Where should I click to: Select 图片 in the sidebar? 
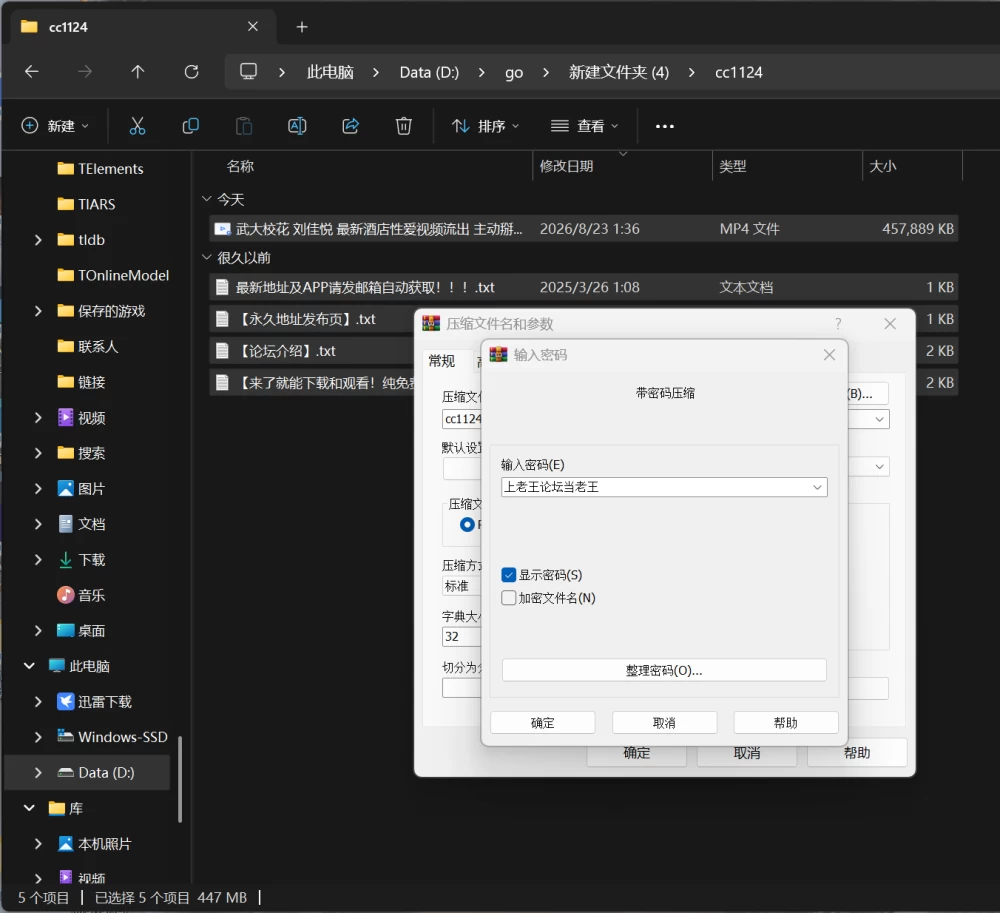click(91, 489)
